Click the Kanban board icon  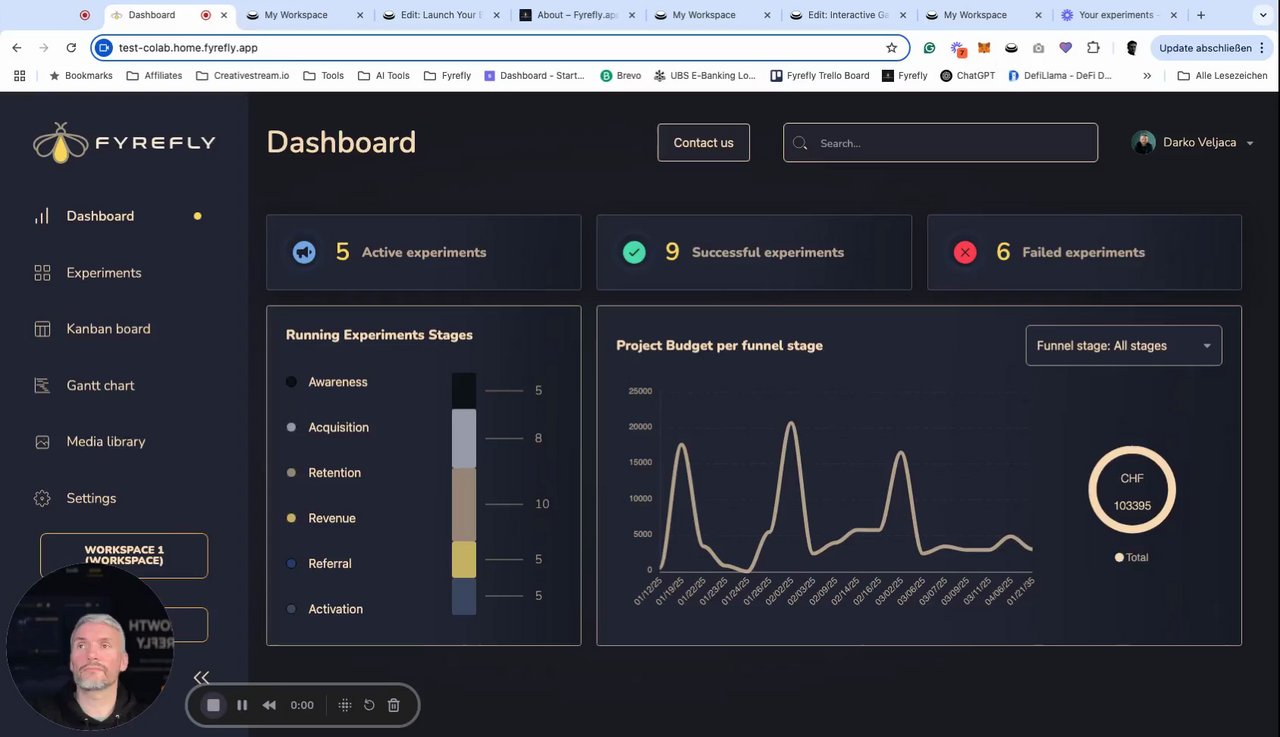point(42,329)
